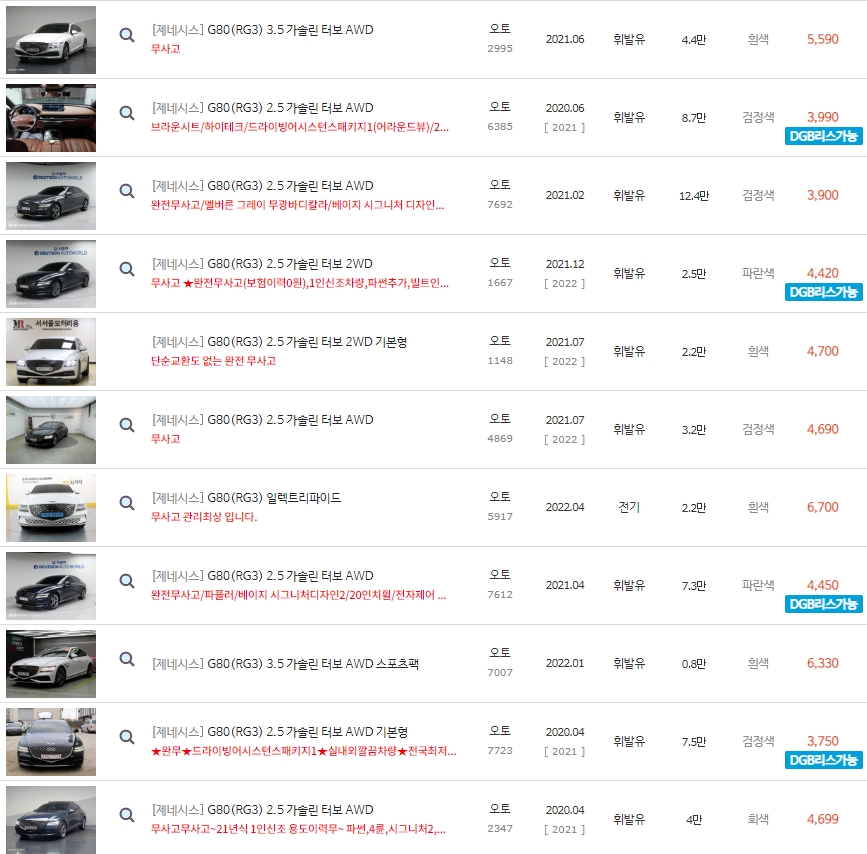This screenshot has width=867, height=854.
Task: Select the magnifier icon beside the 2.5 가솔린 터보 2WD listing
Action: point(126,268)
